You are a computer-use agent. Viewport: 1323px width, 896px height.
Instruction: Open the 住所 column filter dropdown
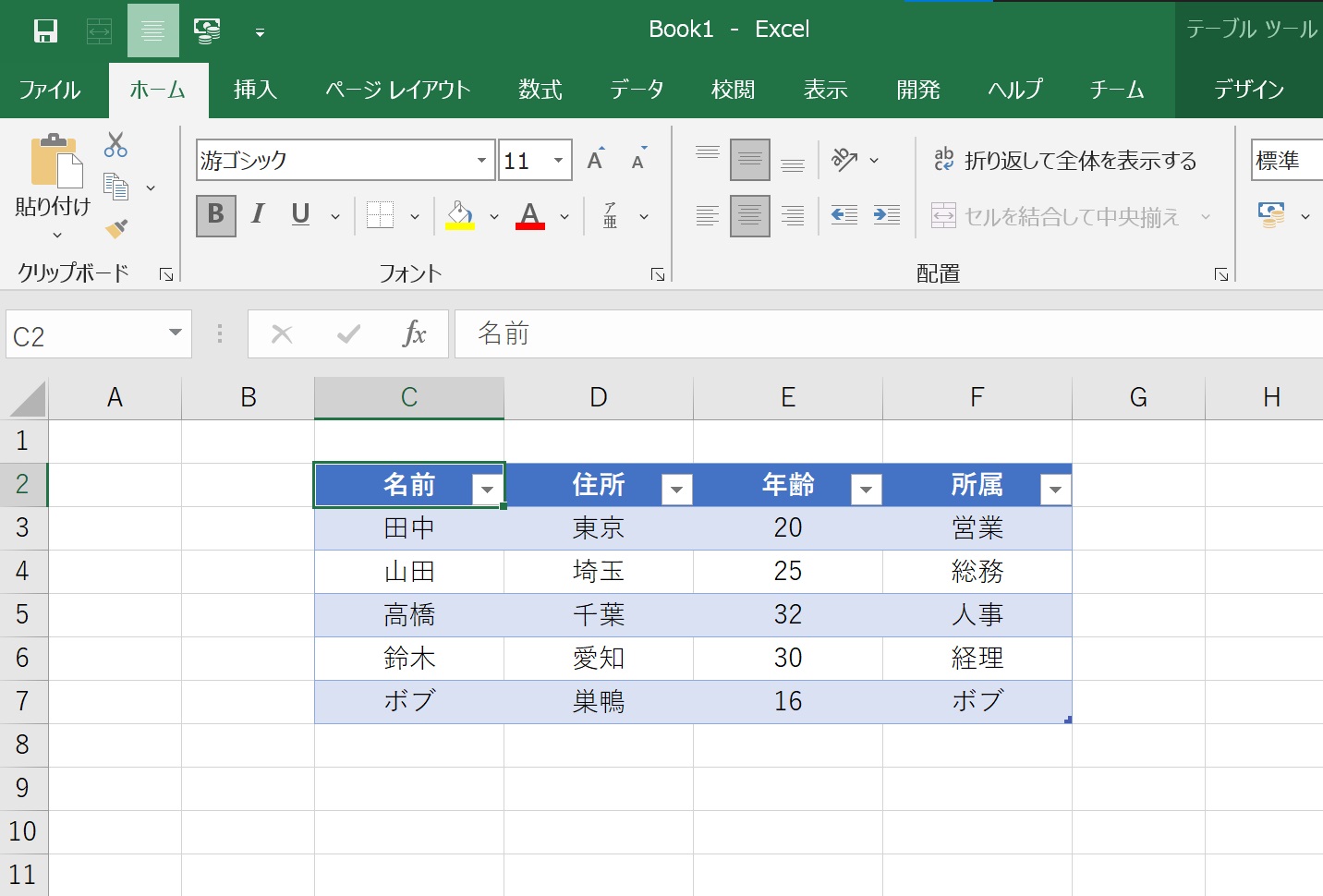tap(676, 490)
